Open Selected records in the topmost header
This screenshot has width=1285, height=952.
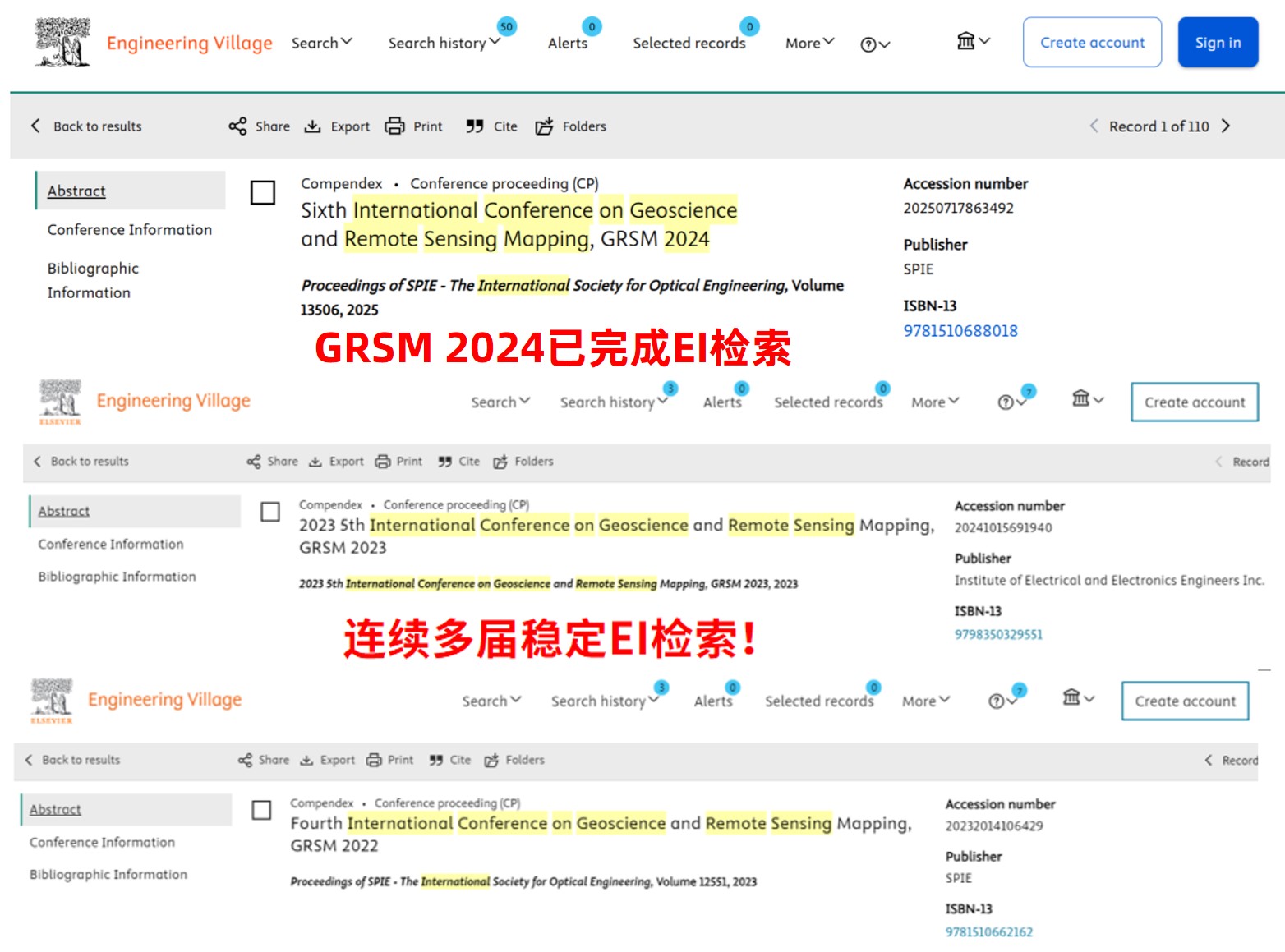(x=689, y=43)
